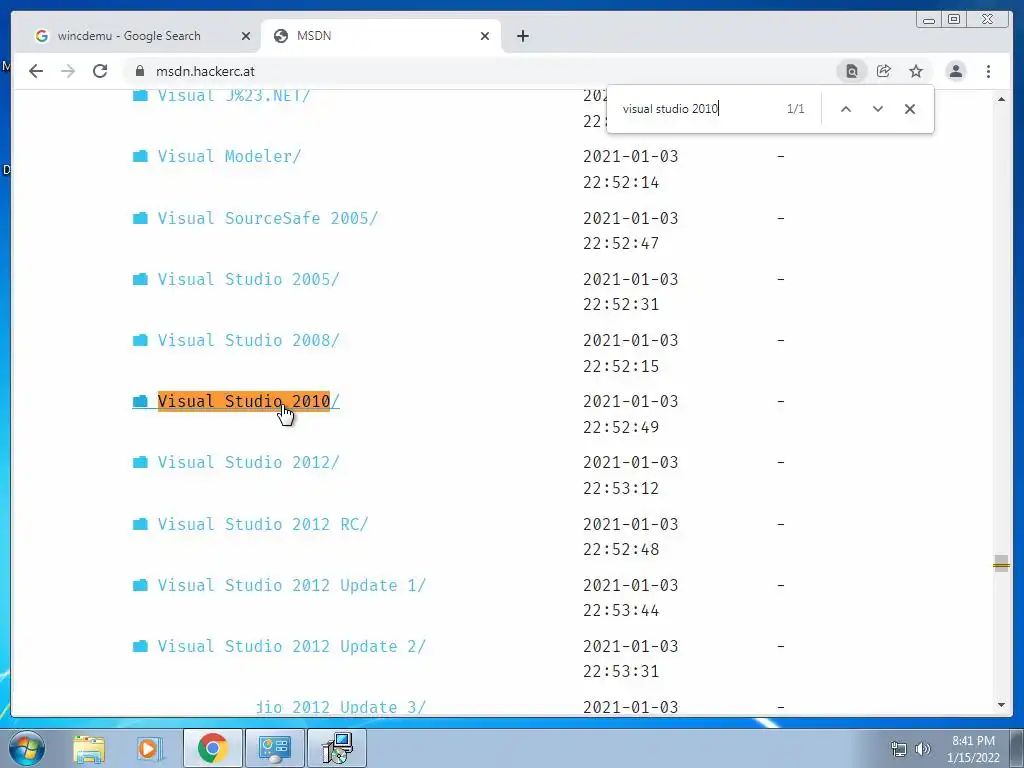
Task: Click the folder icon beside Visual Studio 2008/
Action: click(x=140, y=340)
